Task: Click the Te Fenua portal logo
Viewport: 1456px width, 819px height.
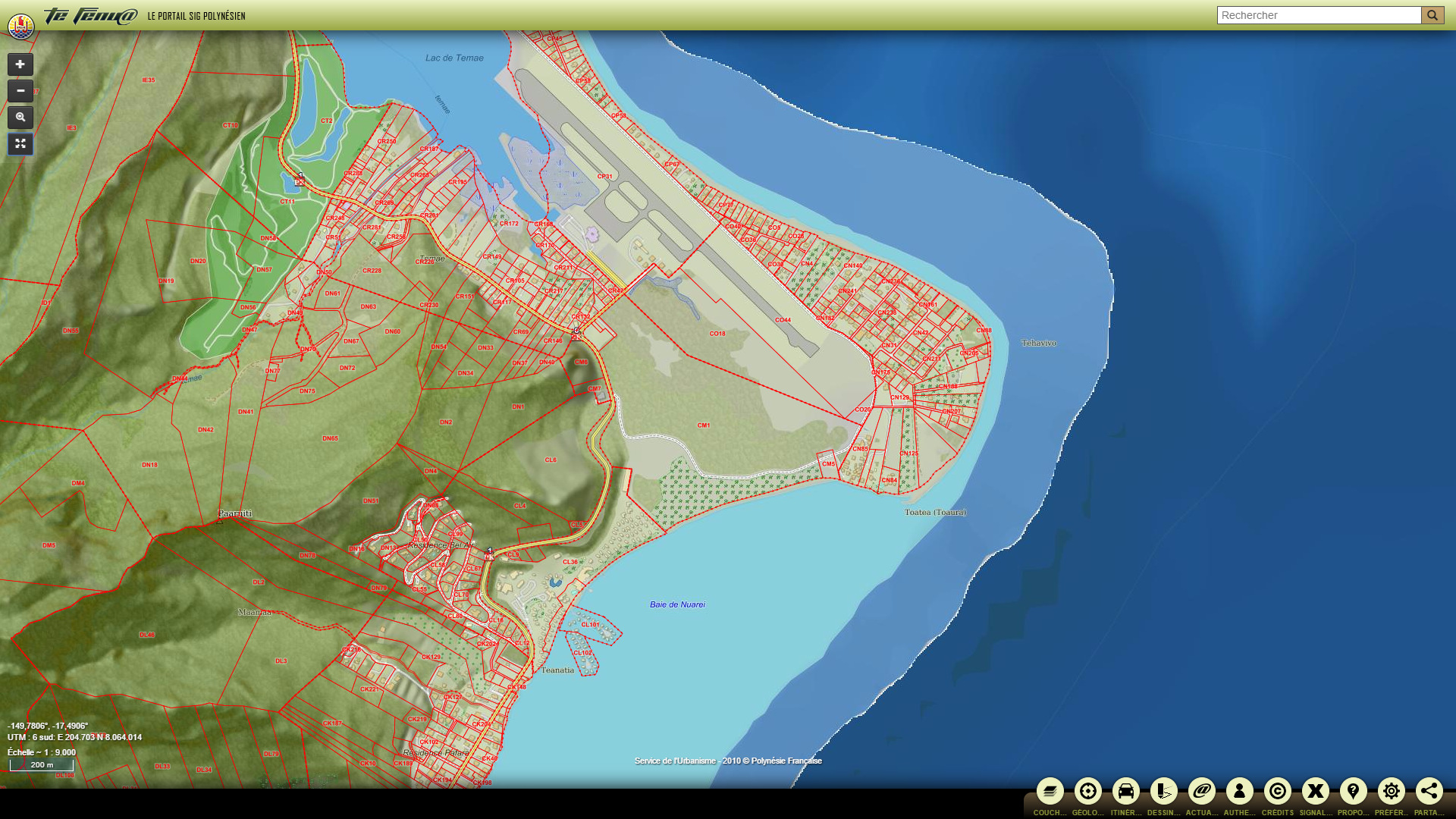Action: point(91,16)
